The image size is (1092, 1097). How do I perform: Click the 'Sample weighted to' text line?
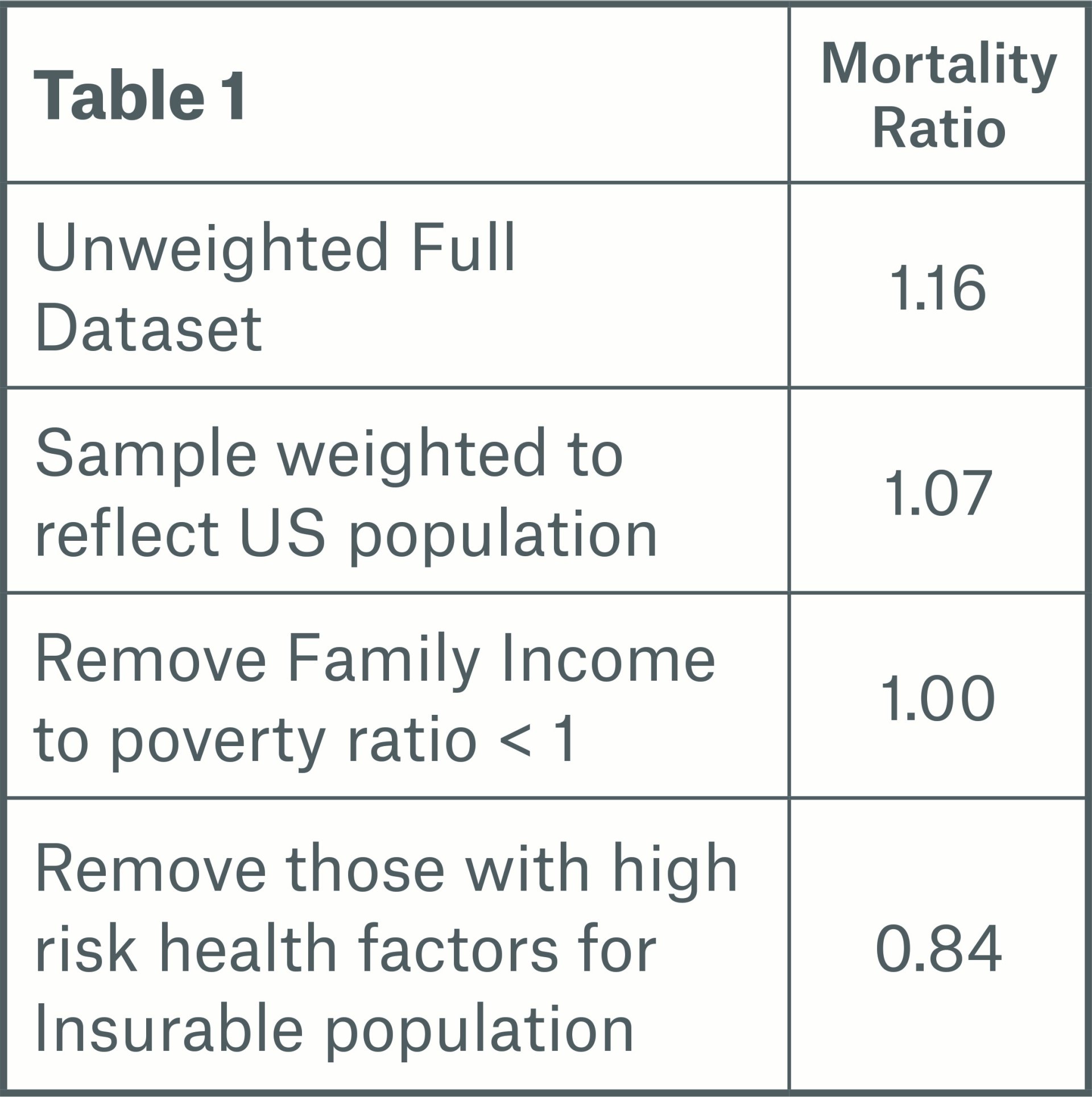click(329, 454)
